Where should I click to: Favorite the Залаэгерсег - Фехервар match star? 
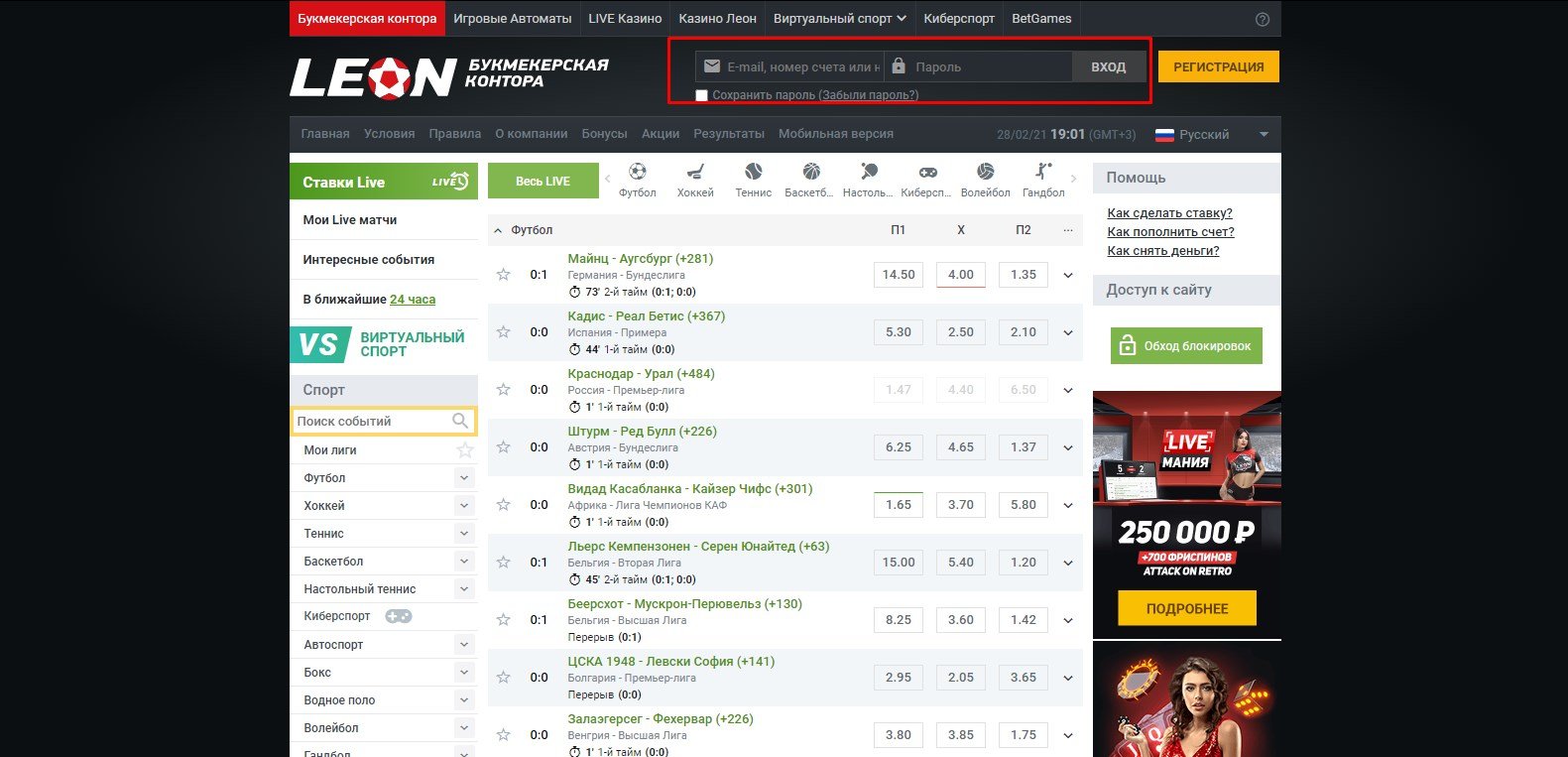coord(504,735)
